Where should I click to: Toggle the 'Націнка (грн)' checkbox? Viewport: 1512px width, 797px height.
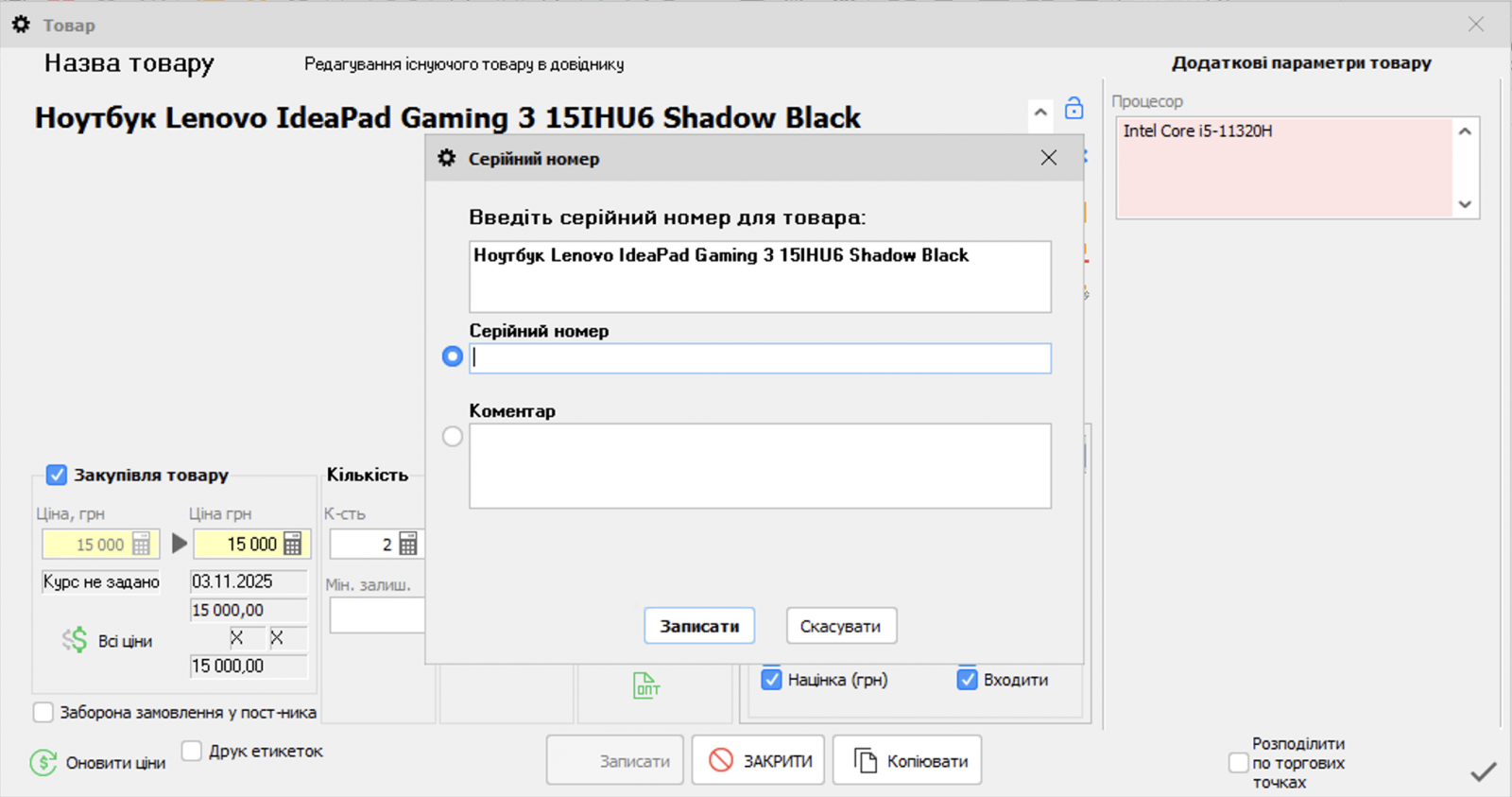tap(772, 680)
